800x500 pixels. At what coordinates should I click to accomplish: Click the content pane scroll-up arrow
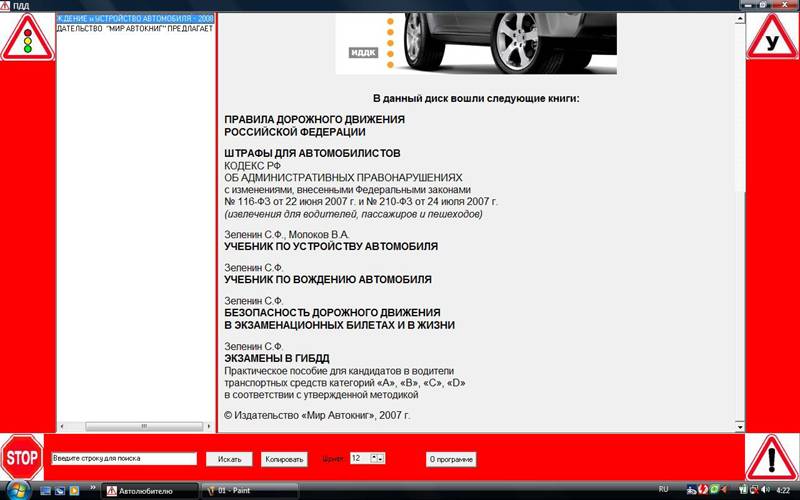[x=740, y=19]
